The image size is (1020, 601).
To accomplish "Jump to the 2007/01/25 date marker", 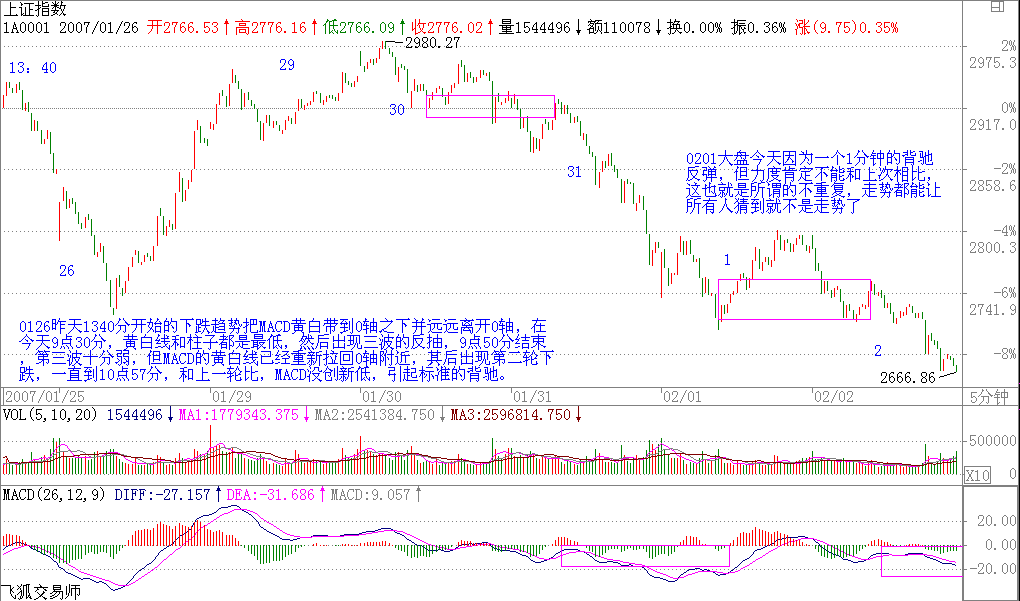I will tap(36, 394).
